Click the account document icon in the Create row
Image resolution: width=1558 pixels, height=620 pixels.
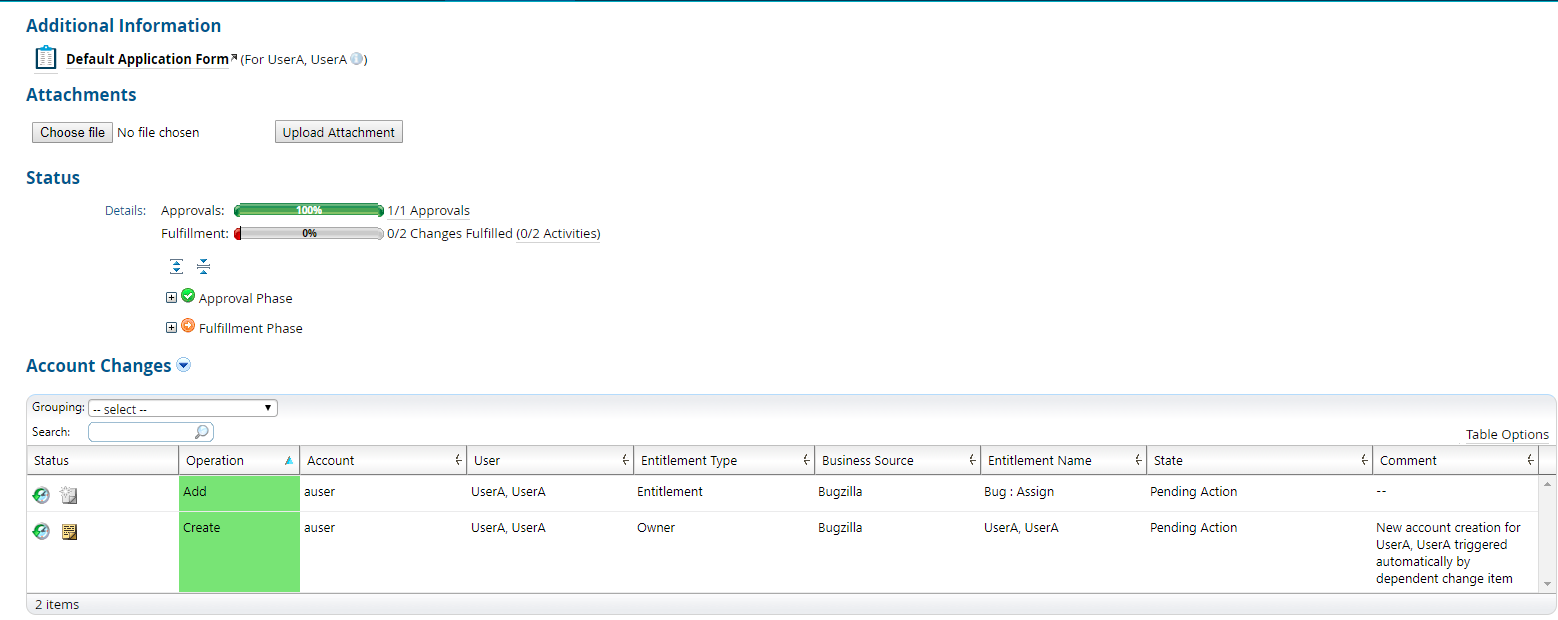point(69,531)
